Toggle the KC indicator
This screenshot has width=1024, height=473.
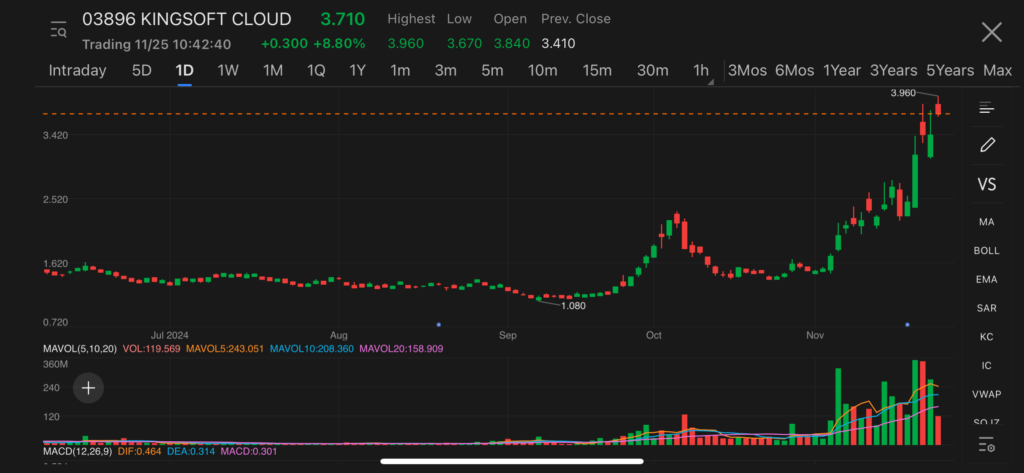click(986, 337)
